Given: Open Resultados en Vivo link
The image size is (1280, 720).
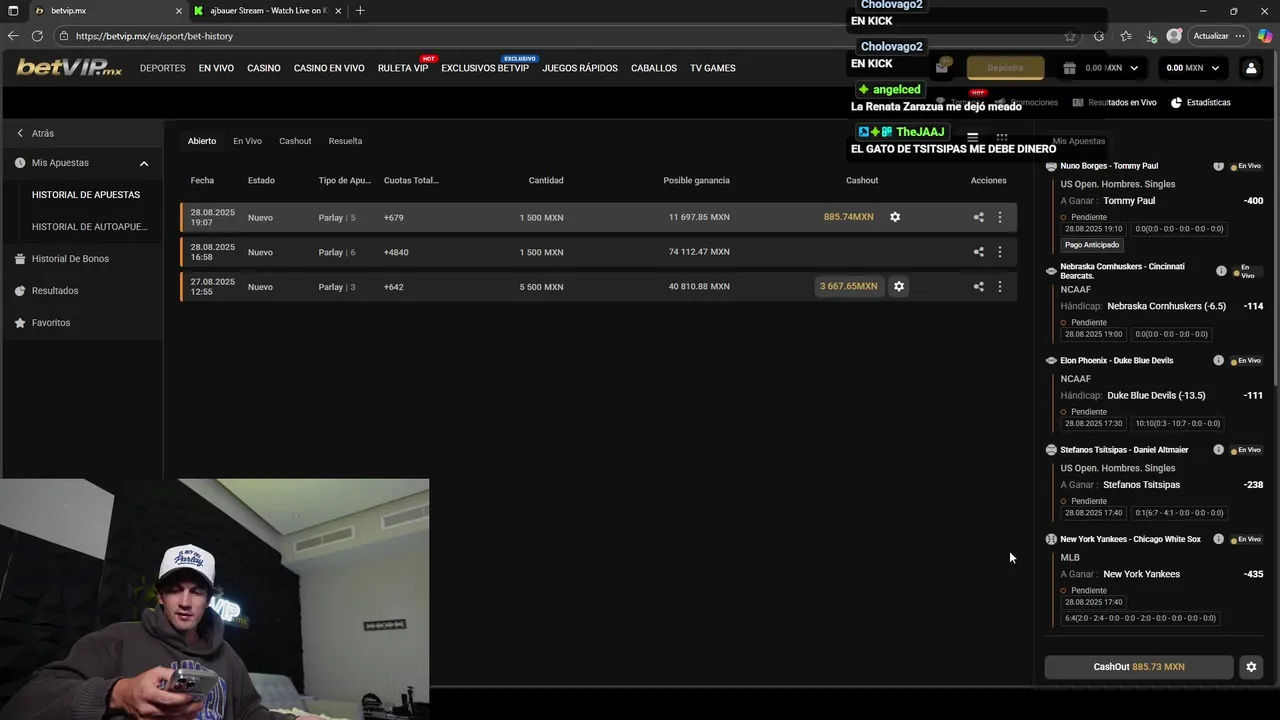Looking at the screenshot, I should 1115,102.
